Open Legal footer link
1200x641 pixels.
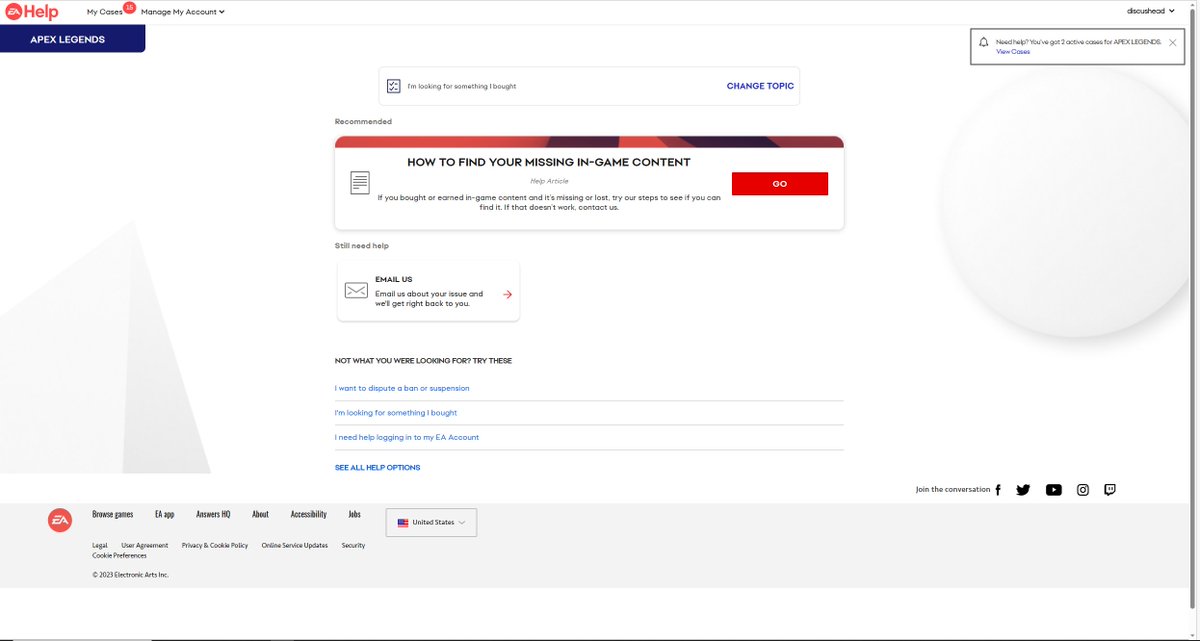point(100,546)
